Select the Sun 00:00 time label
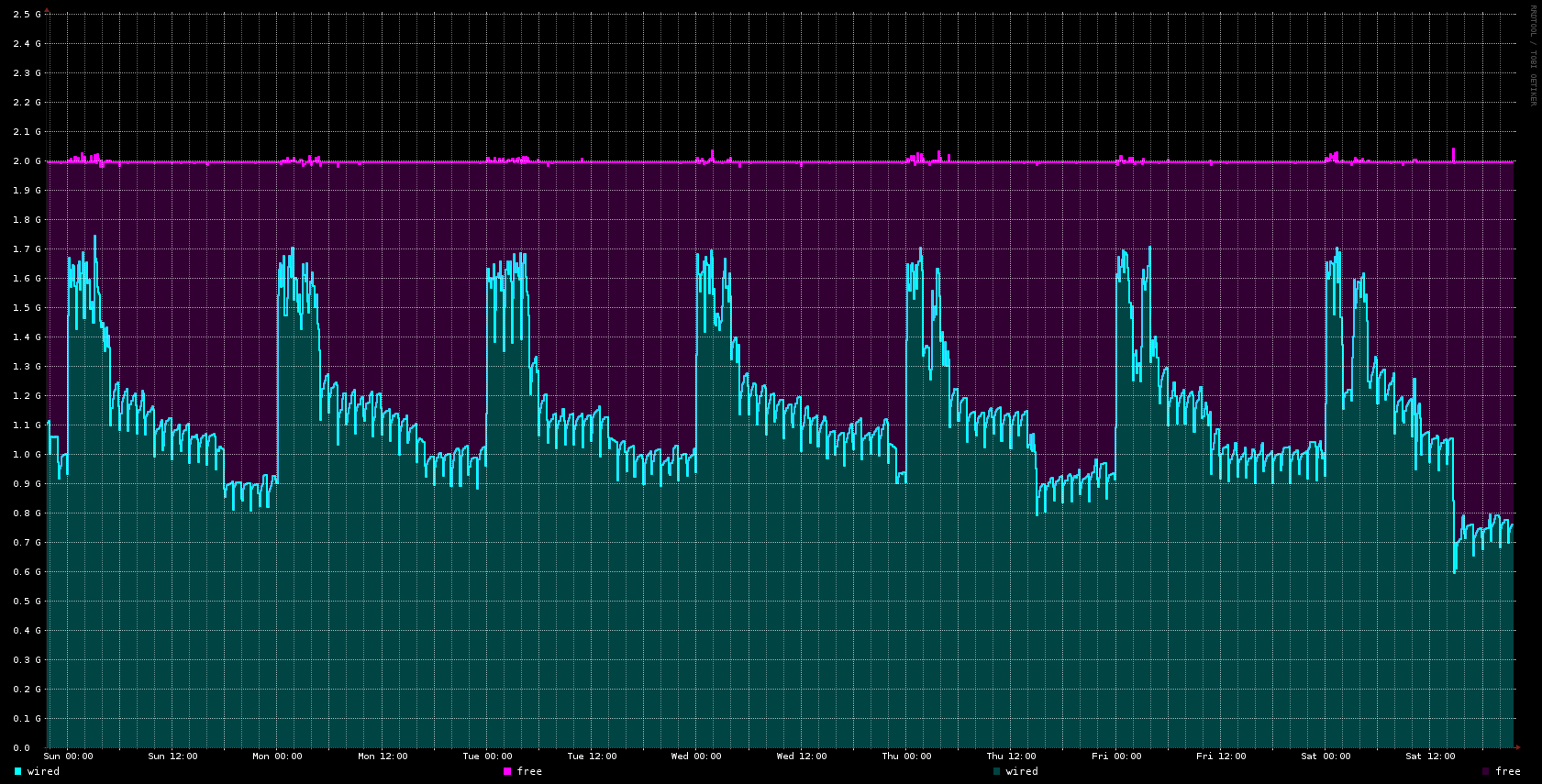The width and height of the screenshot is (1542, 784). [68, 756]
